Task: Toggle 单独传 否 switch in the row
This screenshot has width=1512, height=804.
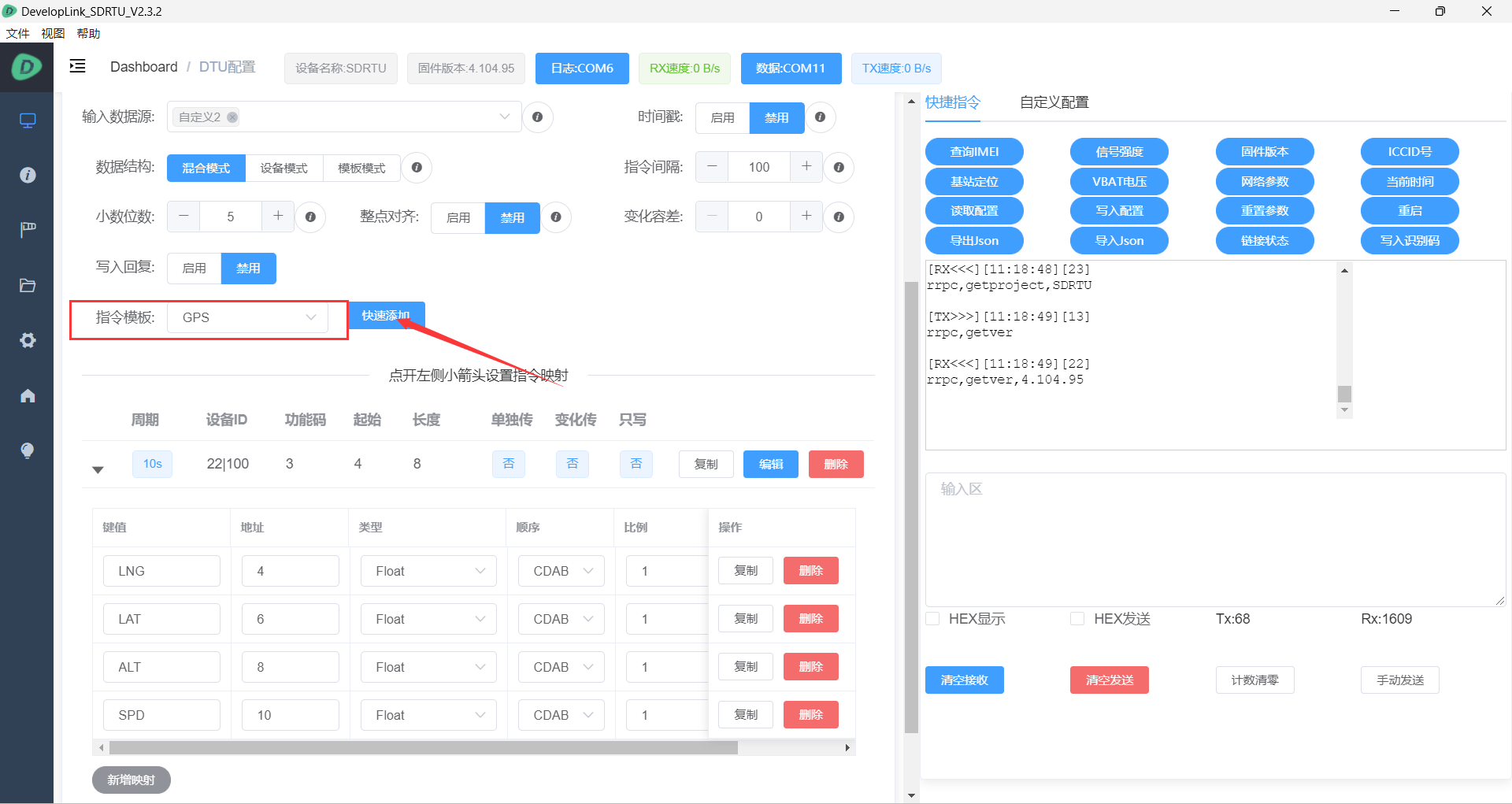Action: [509, 464]
